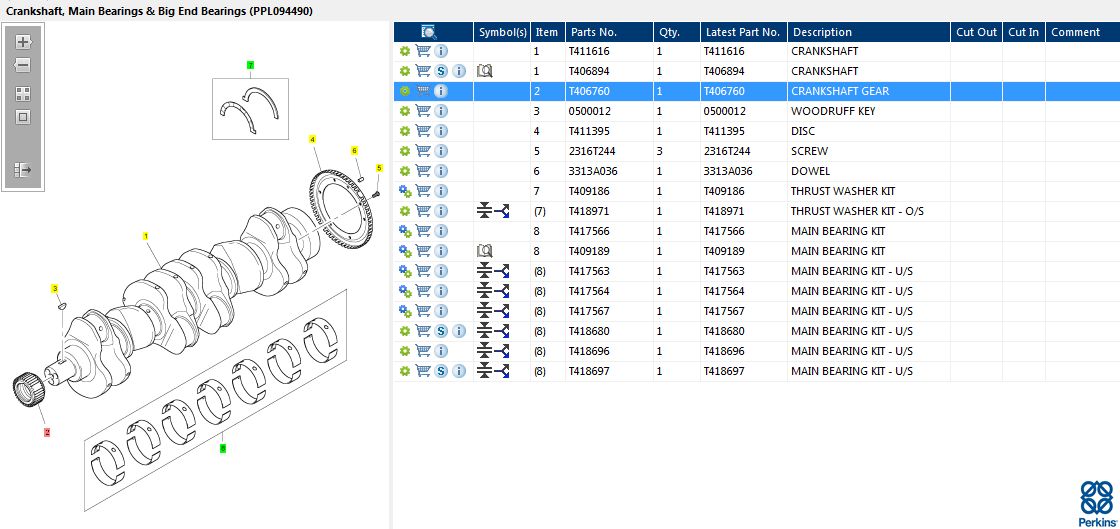Click the green gear icon for DOWEL
The height and width of the screenshot is (529, 1120).
pyautogui.click(x=405, y=171)
